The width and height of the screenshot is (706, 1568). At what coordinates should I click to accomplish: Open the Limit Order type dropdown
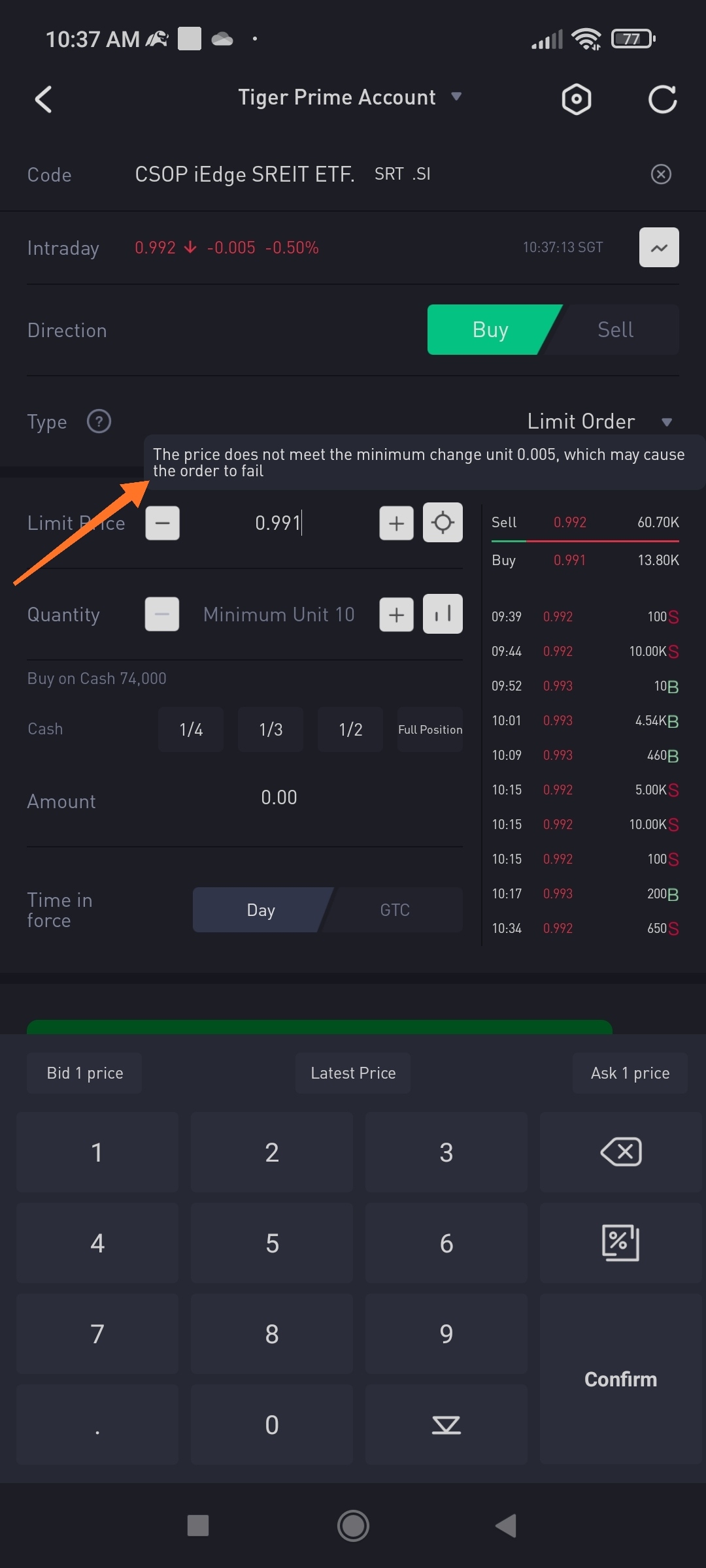[x=599, y=421]
